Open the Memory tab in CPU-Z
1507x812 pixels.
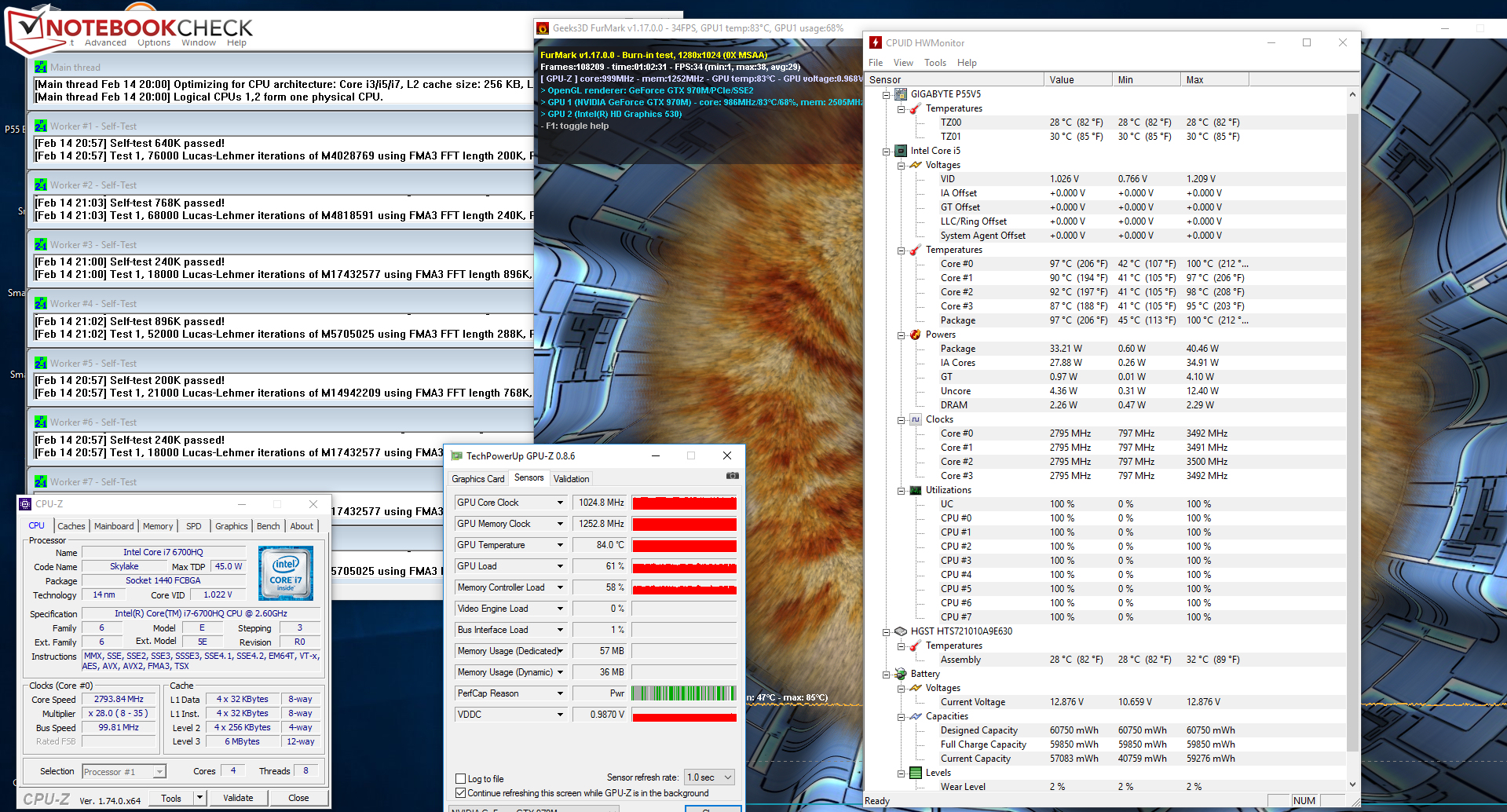[x=158, y=526]
